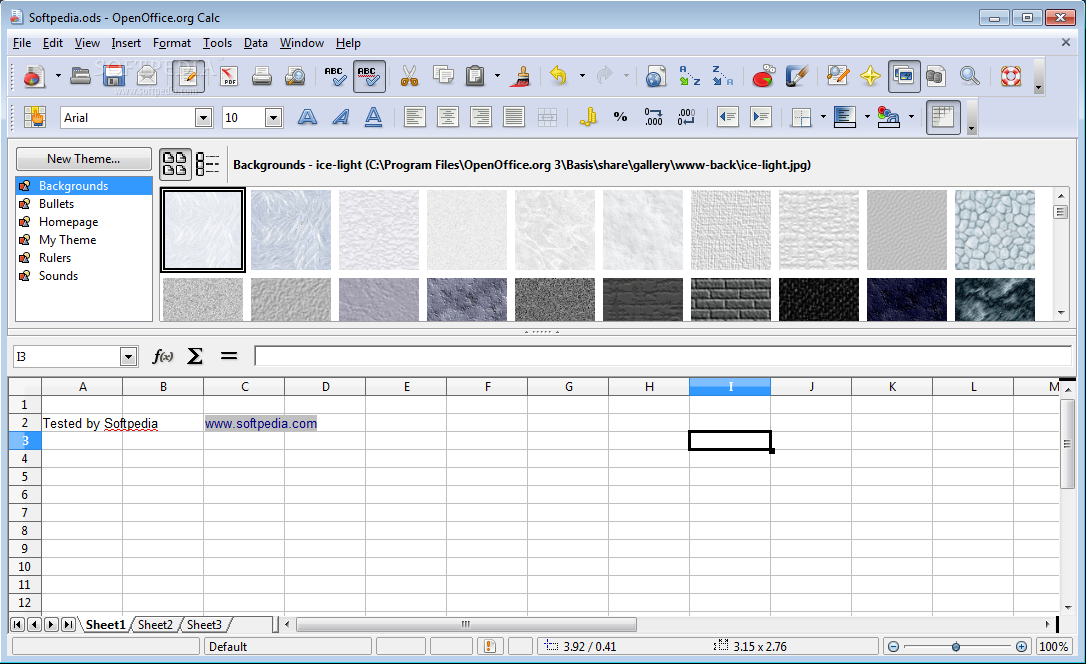Open Styles and Formatting
1086x664 pixels.
coord(34,117)
